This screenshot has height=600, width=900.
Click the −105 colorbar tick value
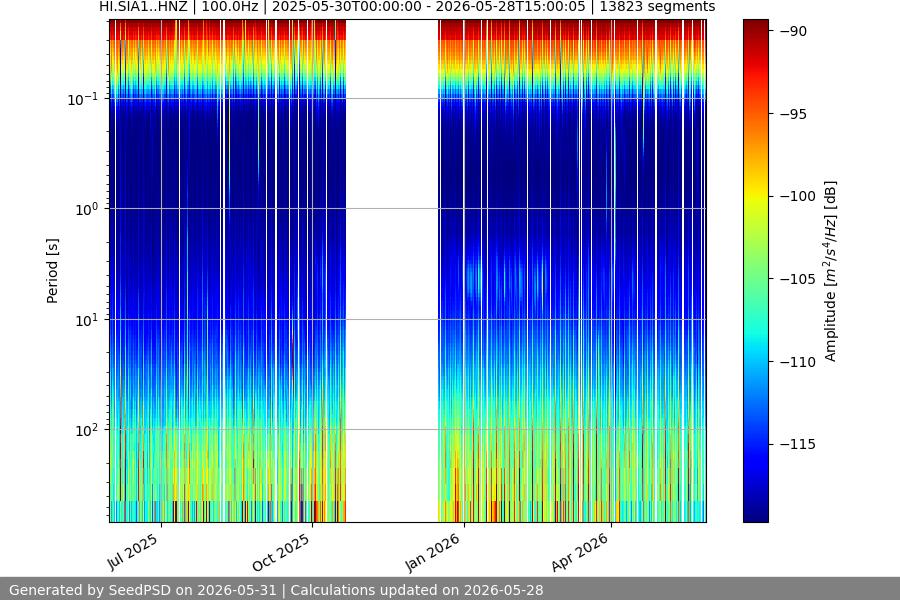point(798,279)
